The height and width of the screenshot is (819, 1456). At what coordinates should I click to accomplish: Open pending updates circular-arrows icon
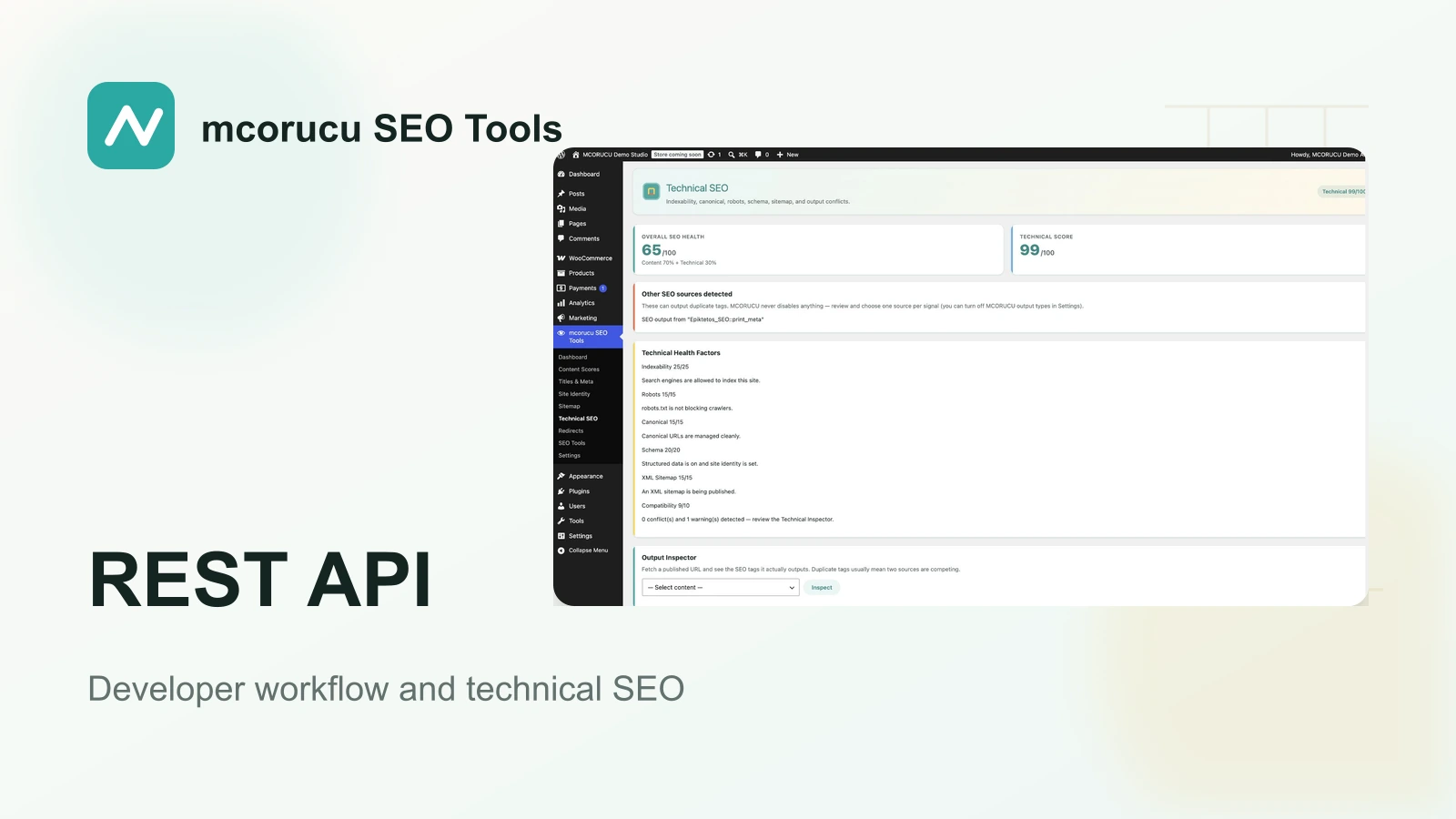tap(712, 155)
